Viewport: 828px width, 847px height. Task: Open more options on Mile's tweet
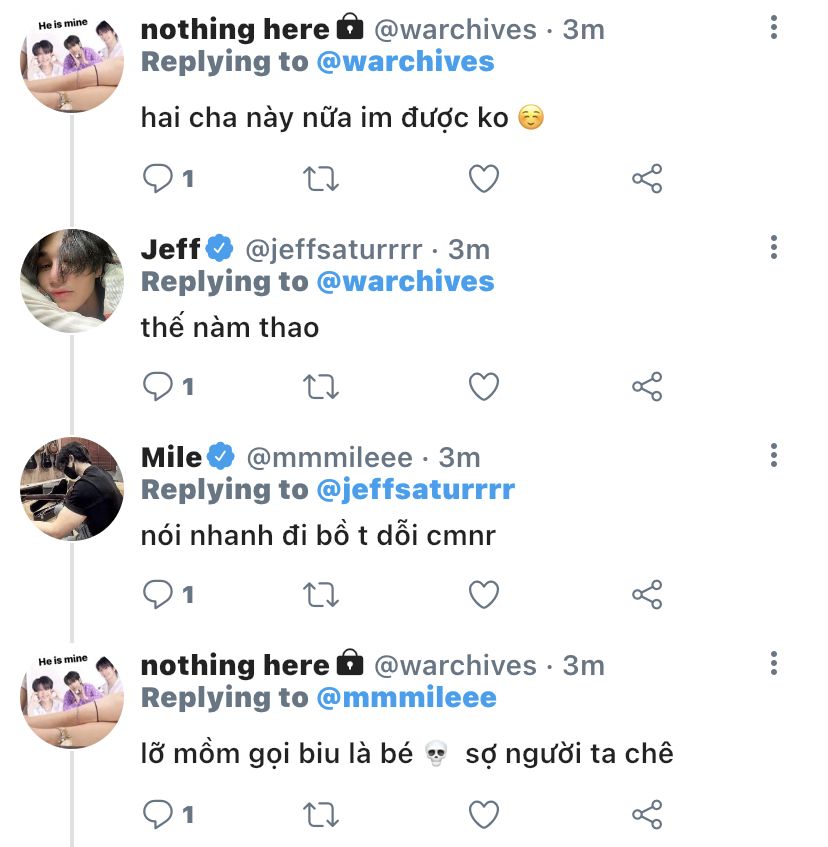[x=774, y=456]
